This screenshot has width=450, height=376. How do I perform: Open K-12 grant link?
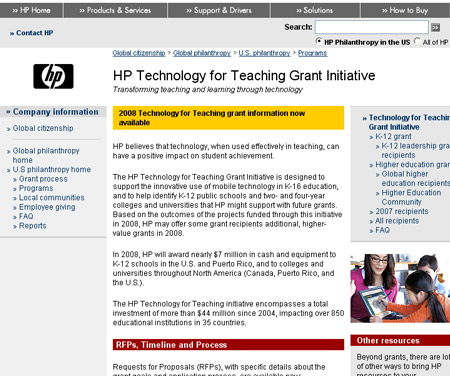(393, 136)
